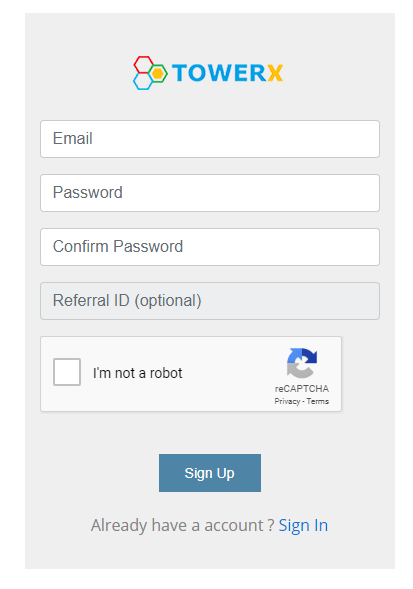Select the Confirm Password field
This screenshot has height=589, width=413.
(210, 247)
